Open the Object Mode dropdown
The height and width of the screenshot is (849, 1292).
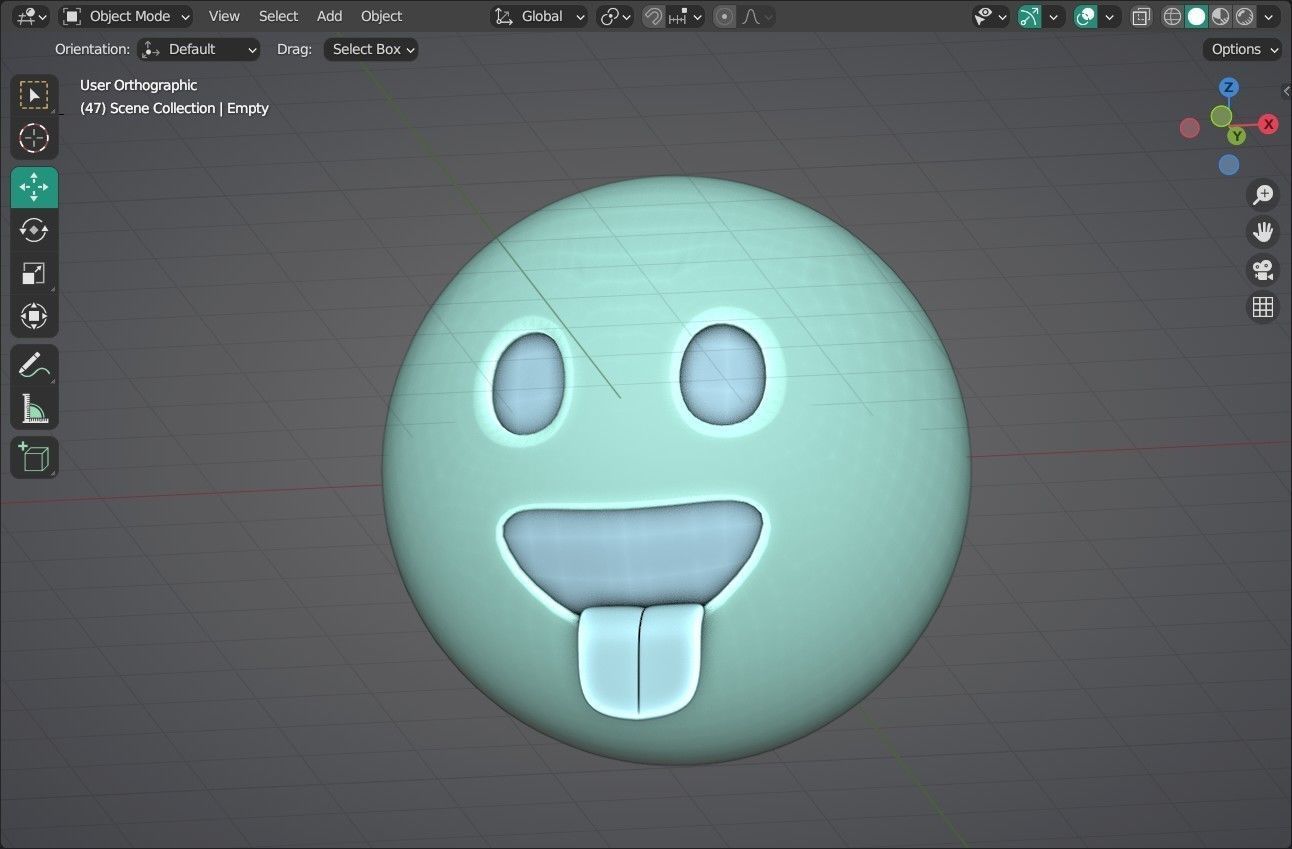tap(125, 16)
